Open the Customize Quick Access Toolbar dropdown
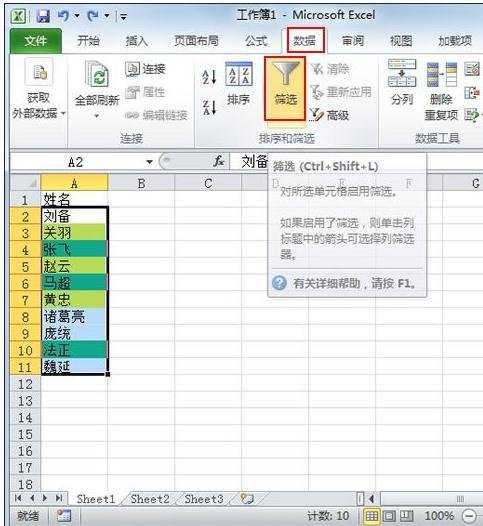Viewport: 483px width, 526px height. coord(123,16)
